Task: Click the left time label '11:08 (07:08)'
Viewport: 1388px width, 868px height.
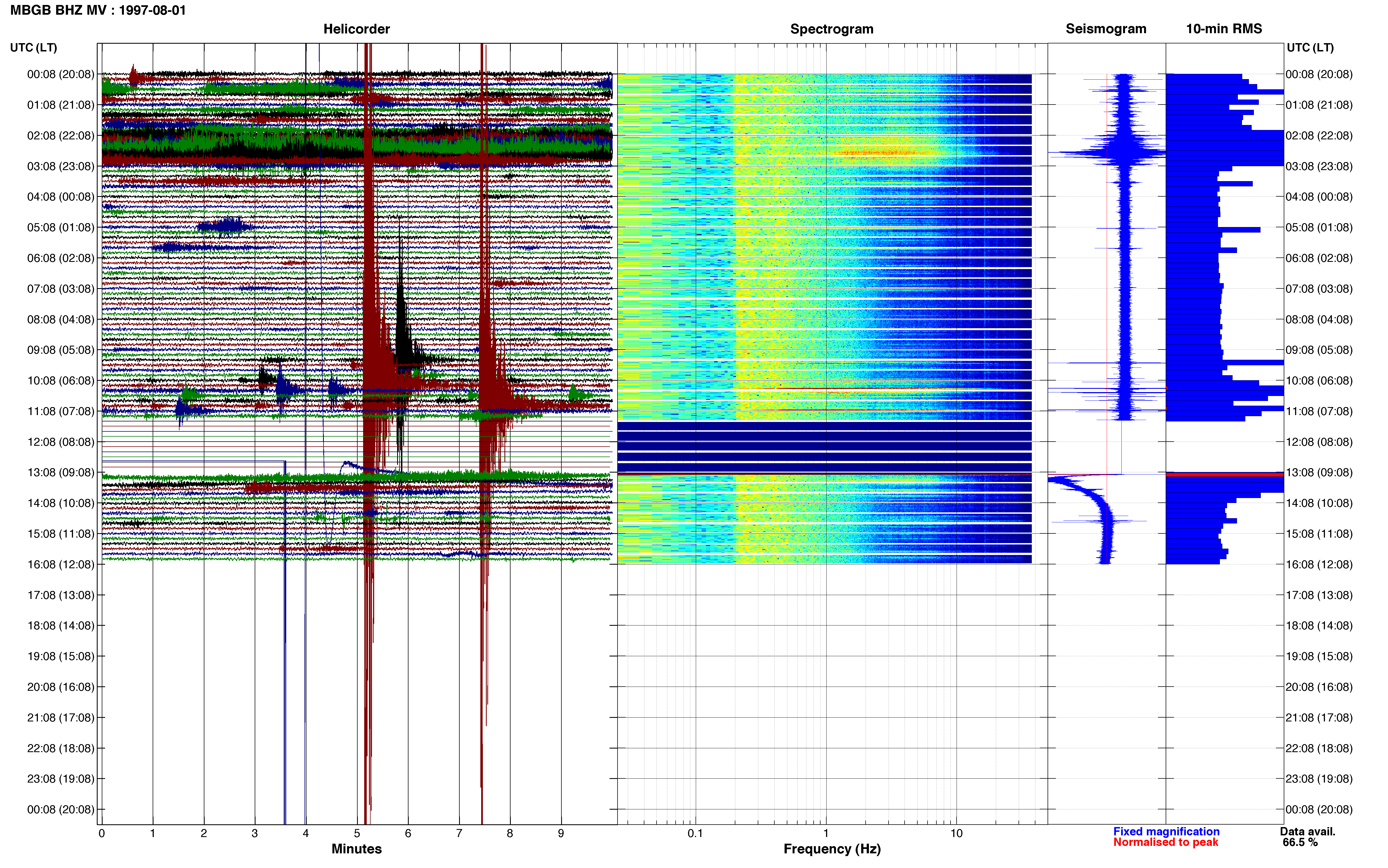Action: pyautogui.click(x=61, y=411)
